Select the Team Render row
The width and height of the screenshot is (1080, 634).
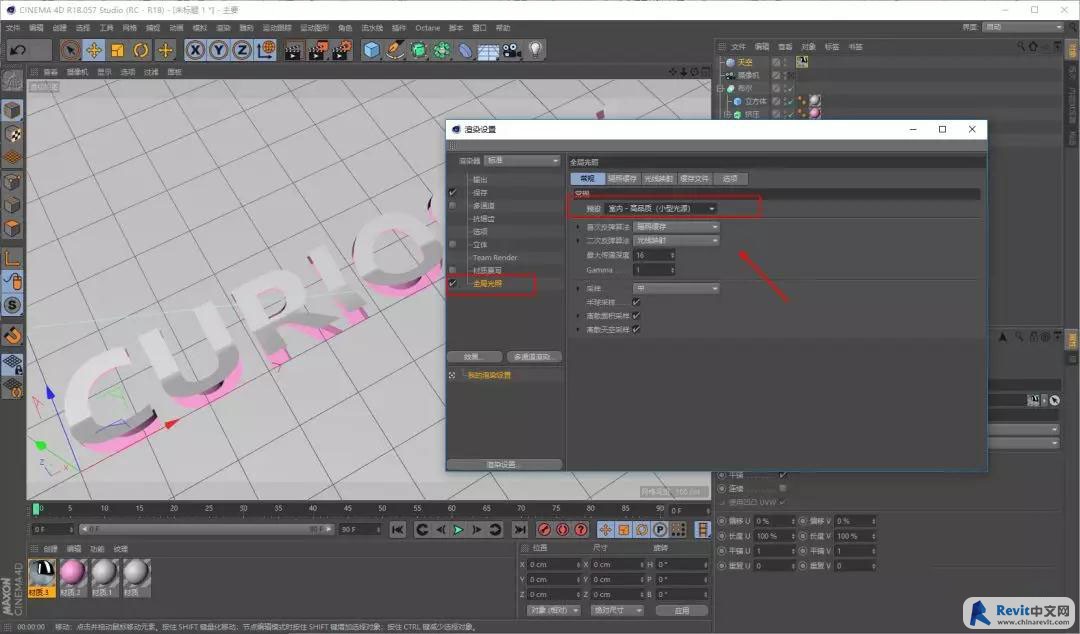495,258
